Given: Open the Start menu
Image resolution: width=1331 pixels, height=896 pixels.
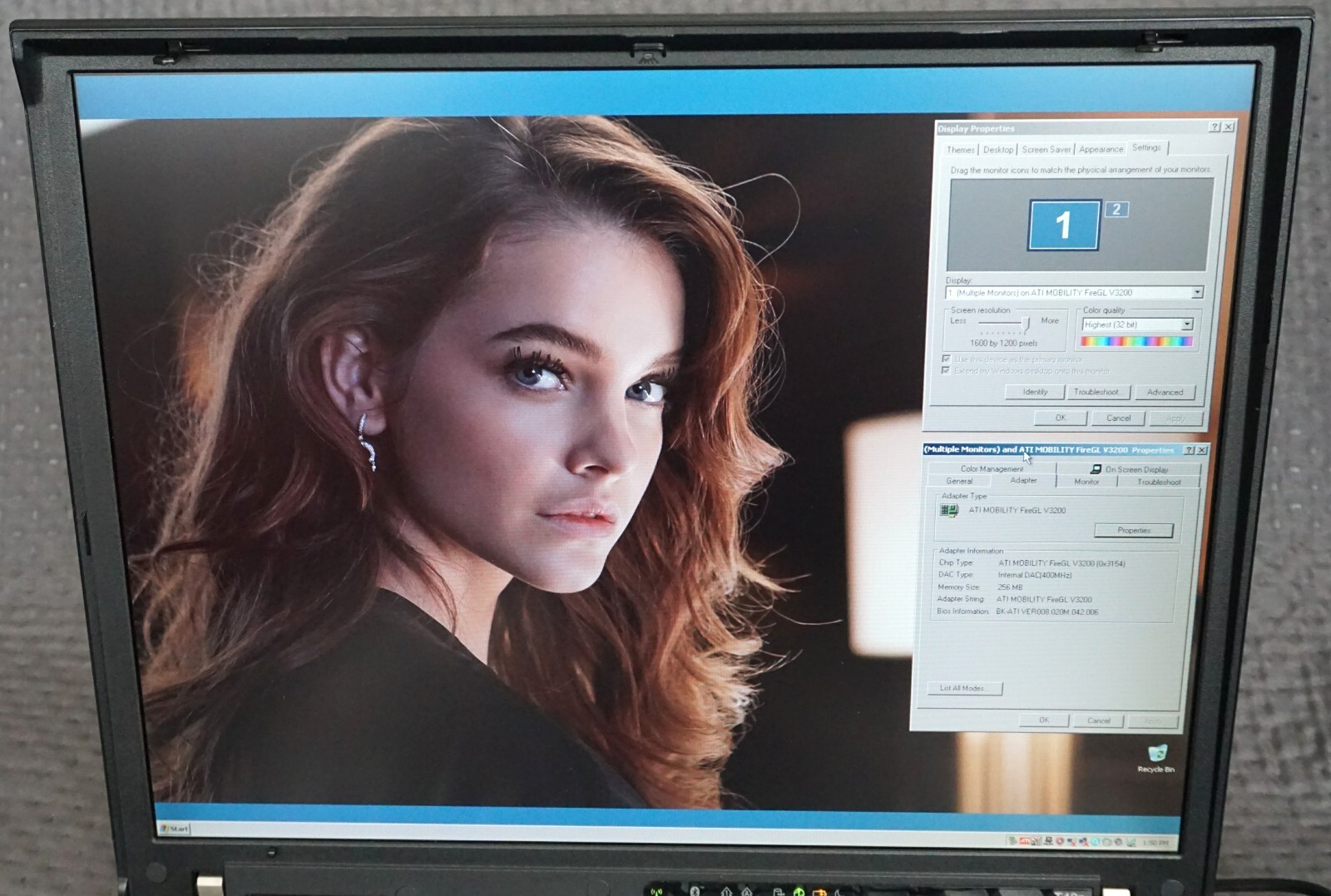Looking at the screenshot, I should (175, 829).
